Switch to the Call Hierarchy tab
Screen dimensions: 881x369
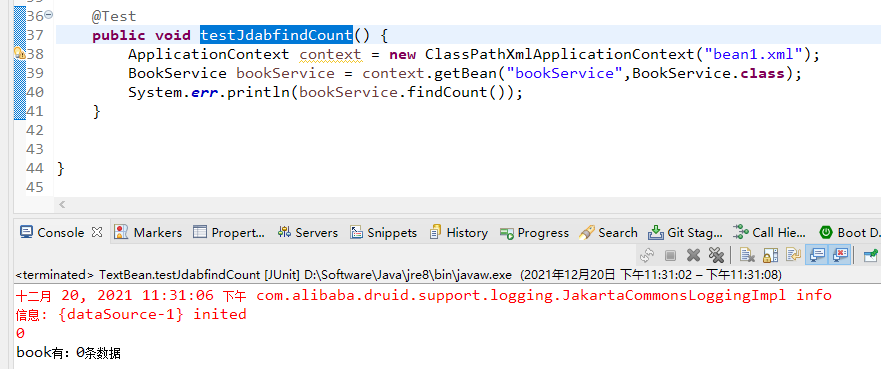[770, 233]
